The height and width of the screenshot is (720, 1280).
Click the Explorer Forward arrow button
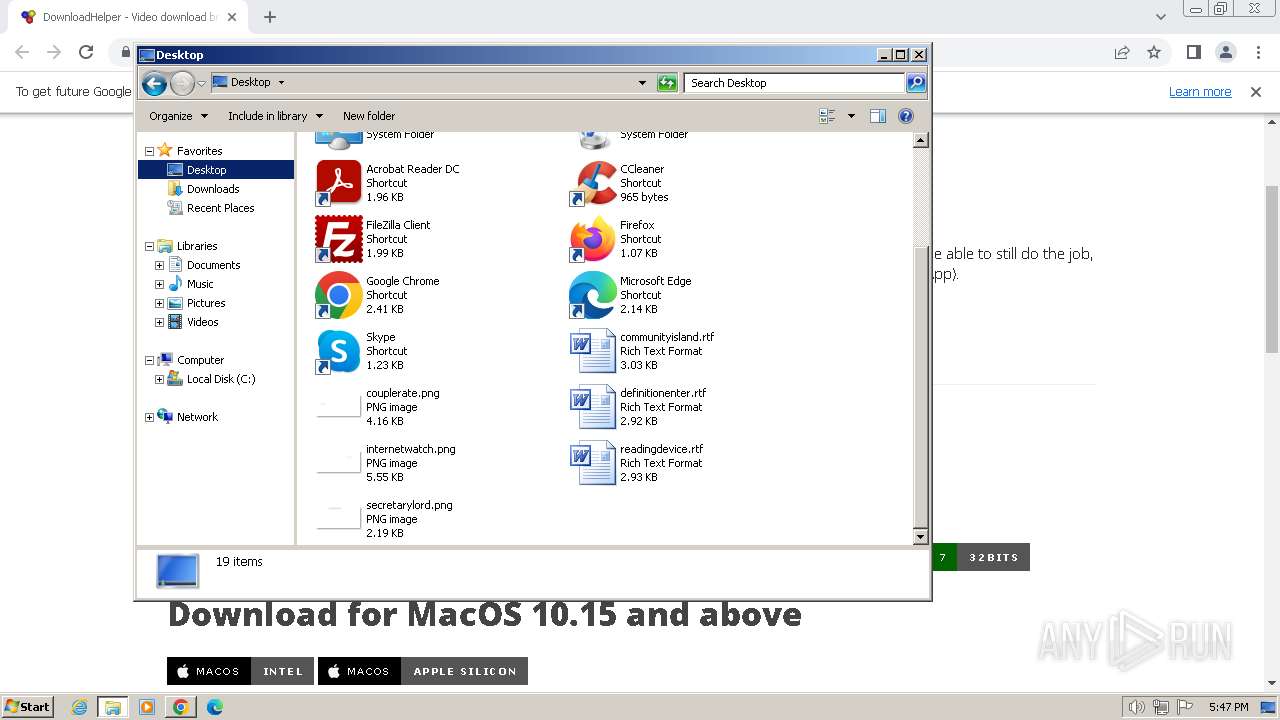point(182,83)
